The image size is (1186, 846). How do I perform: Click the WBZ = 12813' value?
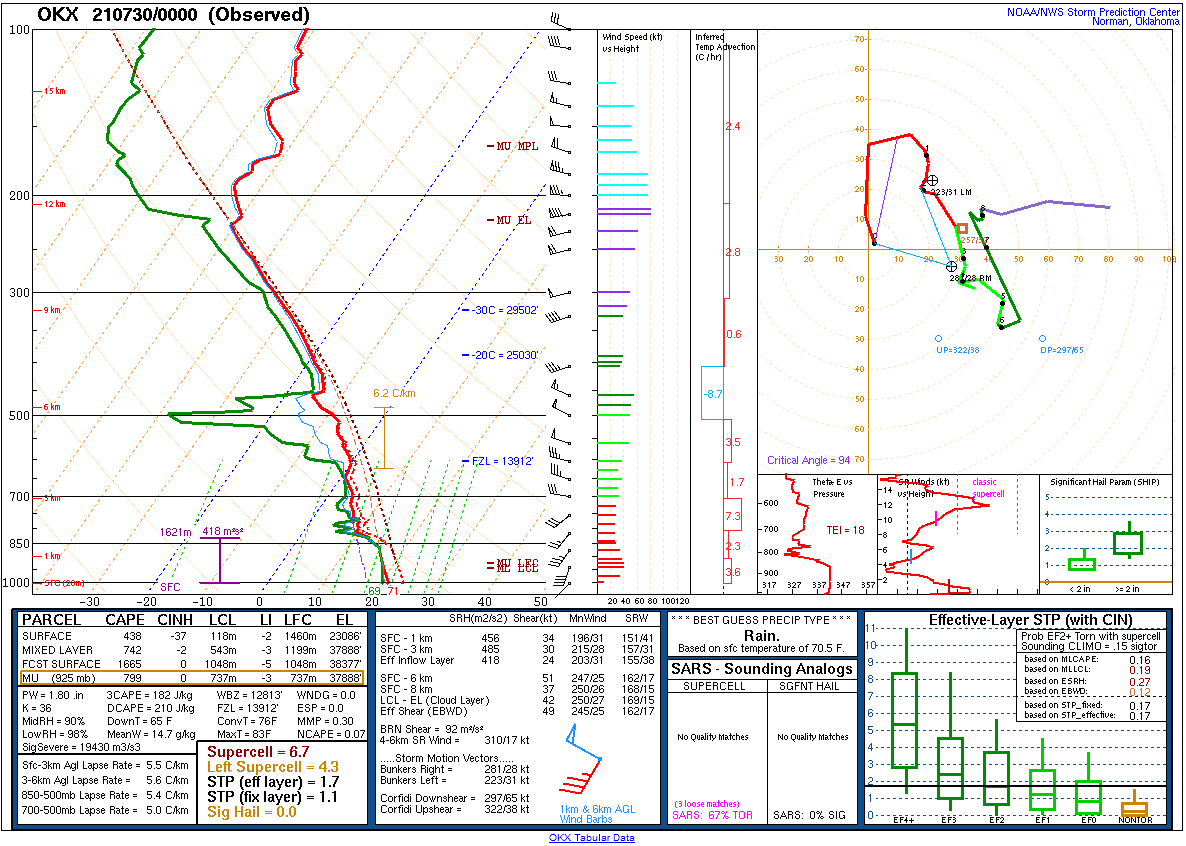point(249,695)
